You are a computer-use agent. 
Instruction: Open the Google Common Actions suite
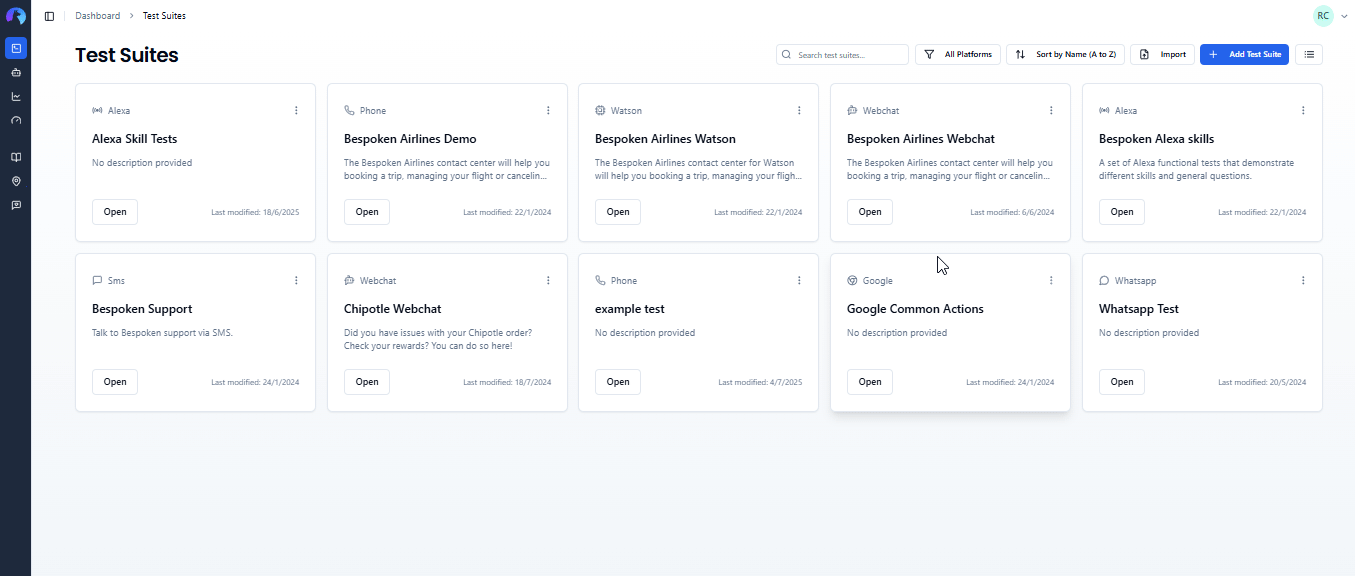(870, 382)
